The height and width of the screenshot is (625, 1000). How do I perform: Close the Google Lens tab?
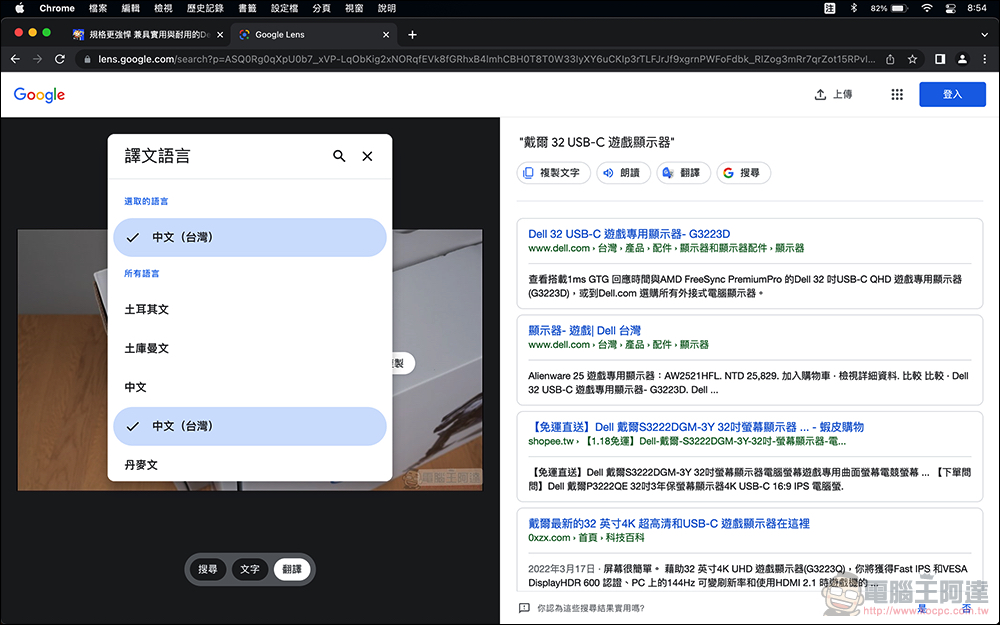(386, 34)
